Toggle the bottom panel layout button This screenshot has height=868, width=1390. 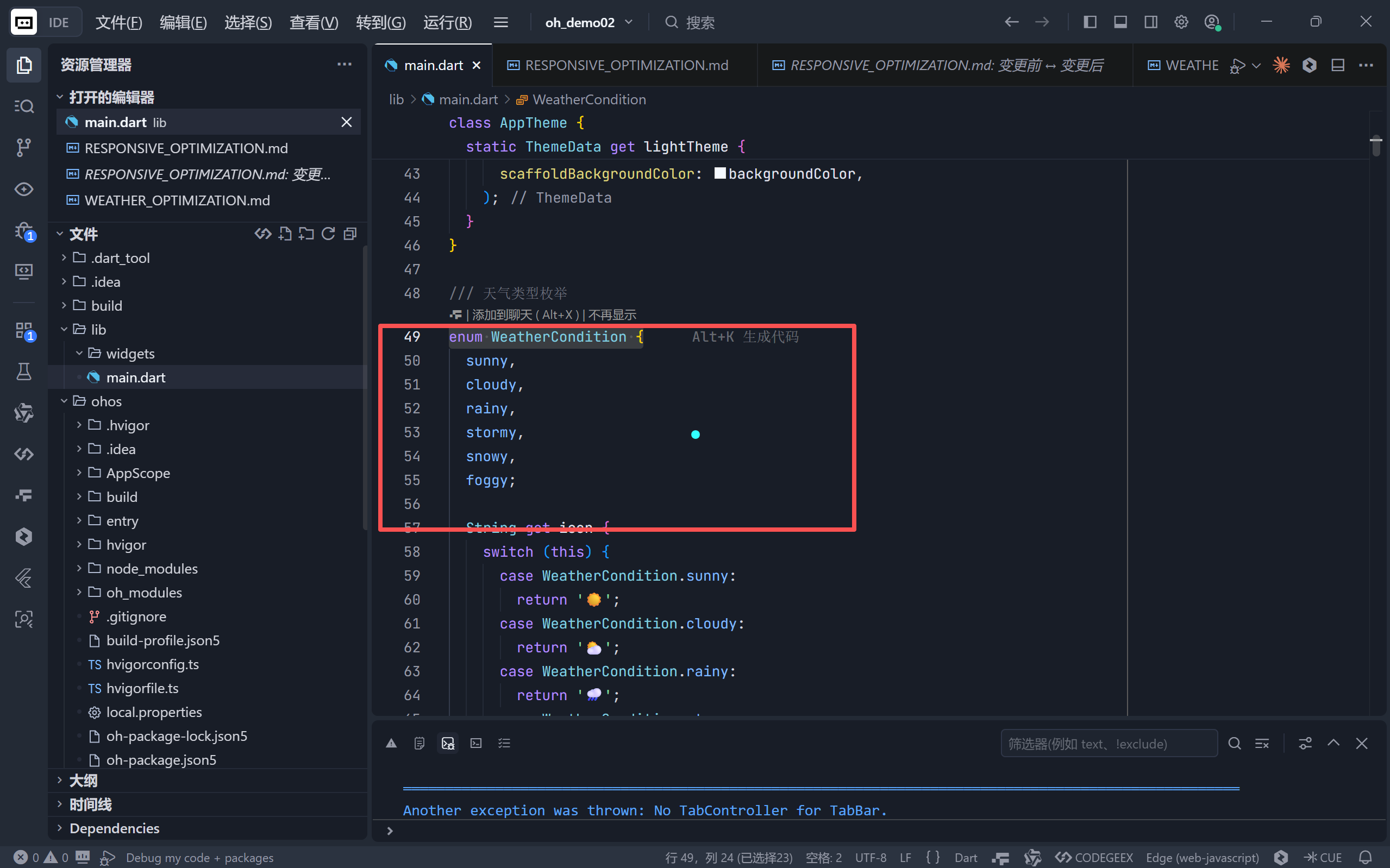pyautogui.click(x=1120, y=22)
